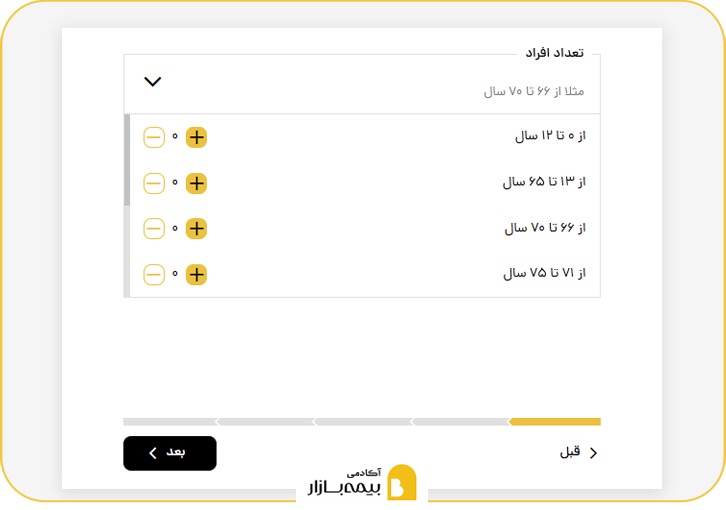
Task: Go to next step with بعد button
Action: (x=170, y=453)
